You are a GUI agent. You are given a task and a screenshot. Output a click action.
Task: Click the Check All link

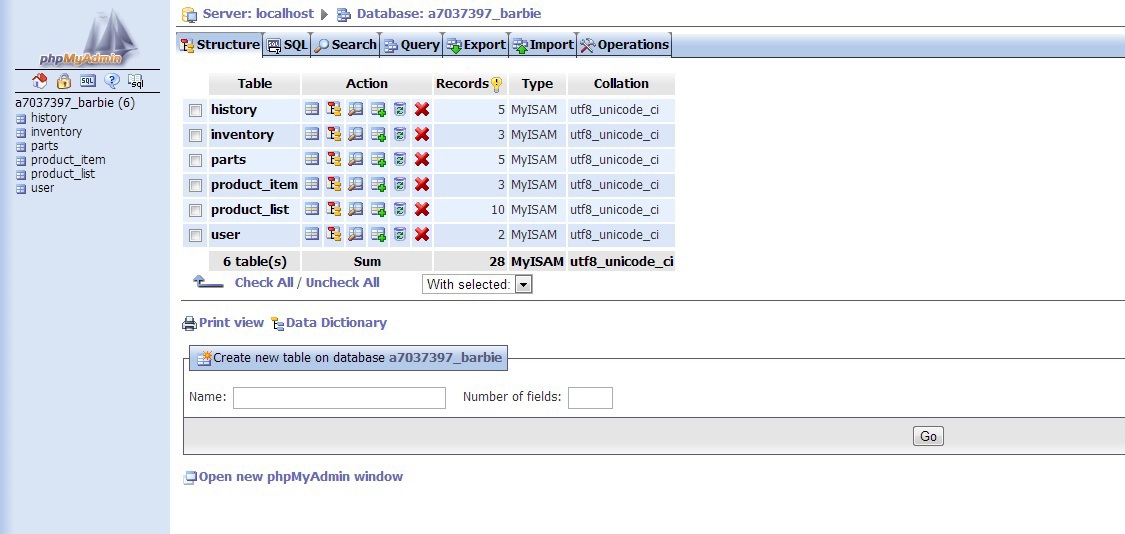[x=264, y=283]
